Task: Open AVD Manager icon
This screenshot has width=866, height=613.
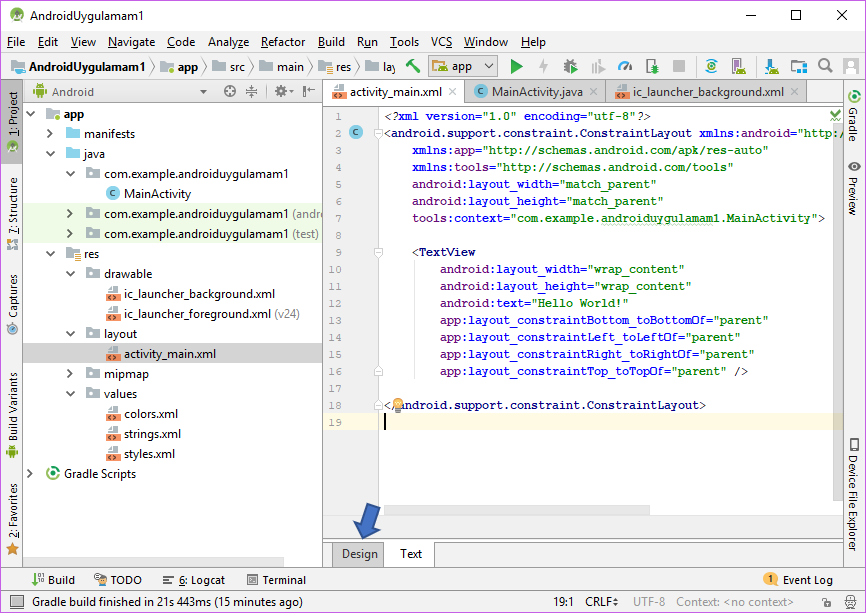Action: pyautogui.click(x=738, y=67)
